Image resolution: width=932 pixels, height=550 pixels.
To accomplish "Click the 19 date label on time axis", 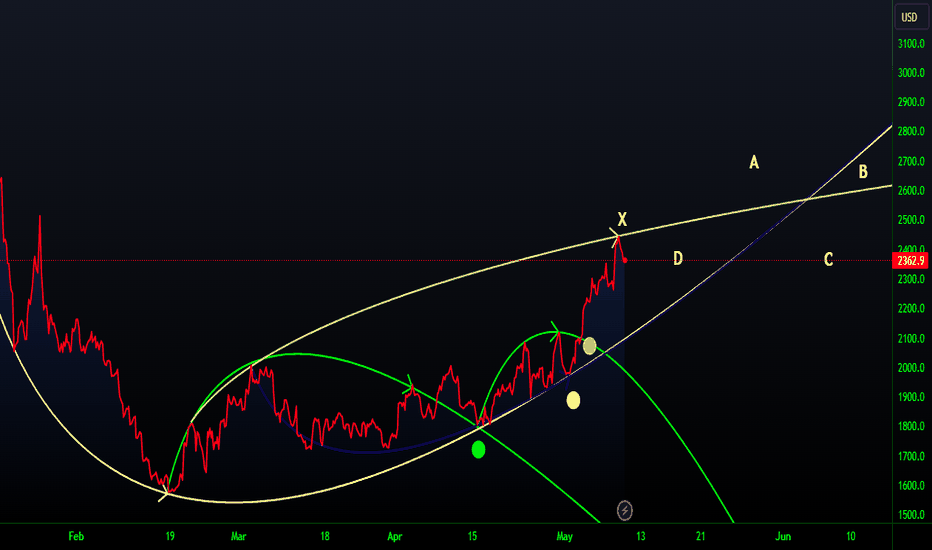I will (170, 536).
